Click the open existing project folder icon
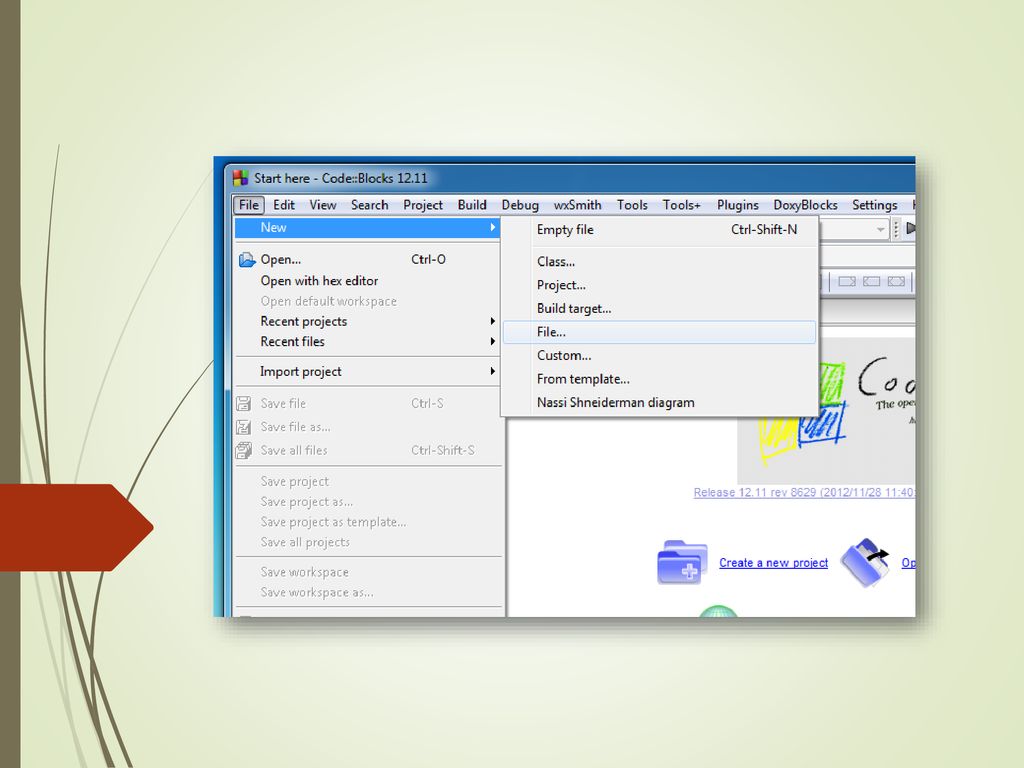The height and width of the screenshot is (768, 1024). pos(865,562)
